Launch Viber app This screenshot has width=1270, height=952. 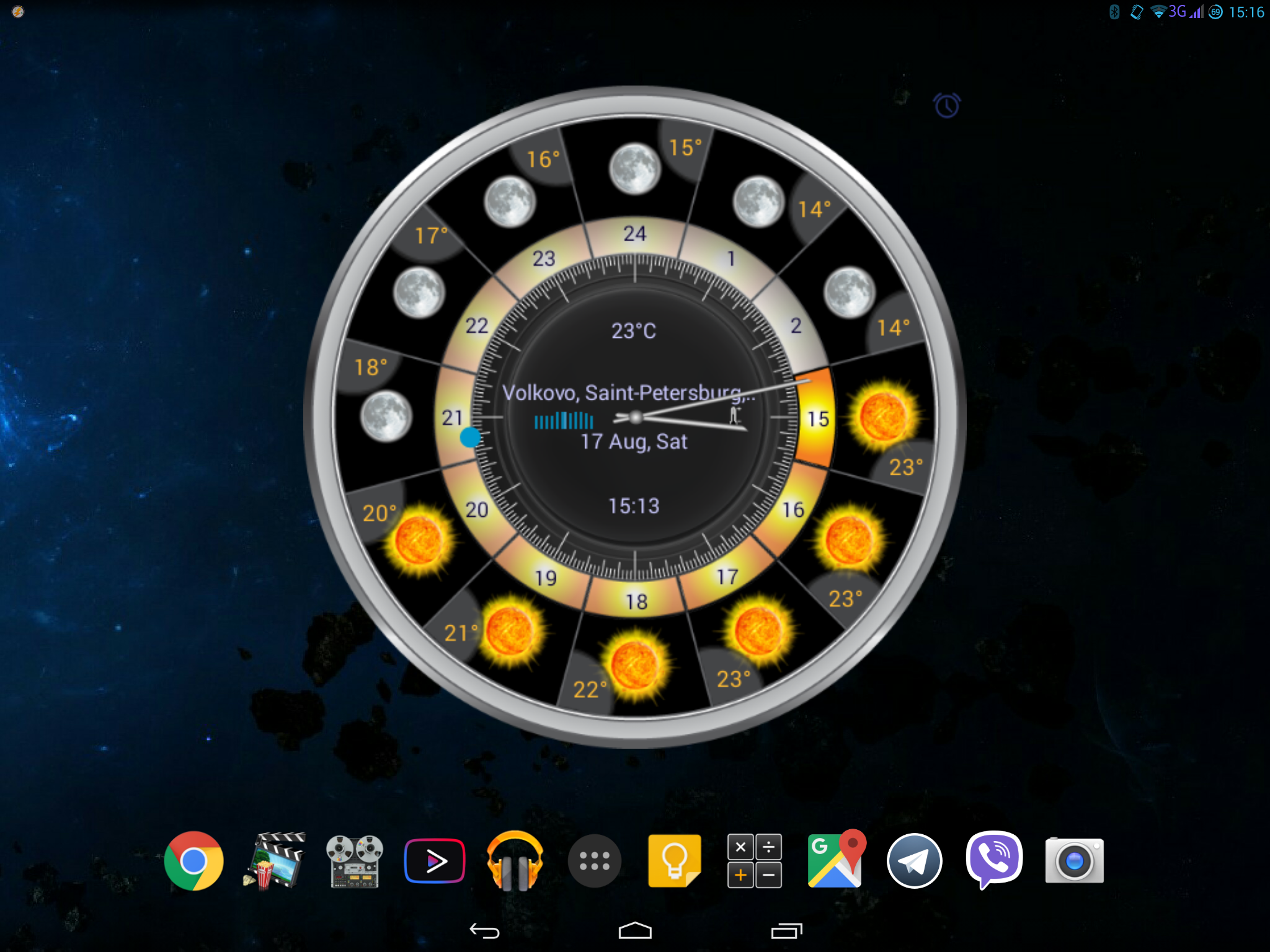[x=994, y=861]
